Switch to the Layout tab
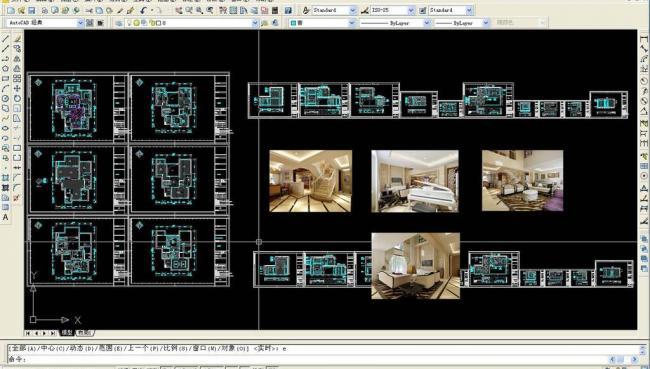The width and height of the screenshot is (650, 369). (85, 333)
